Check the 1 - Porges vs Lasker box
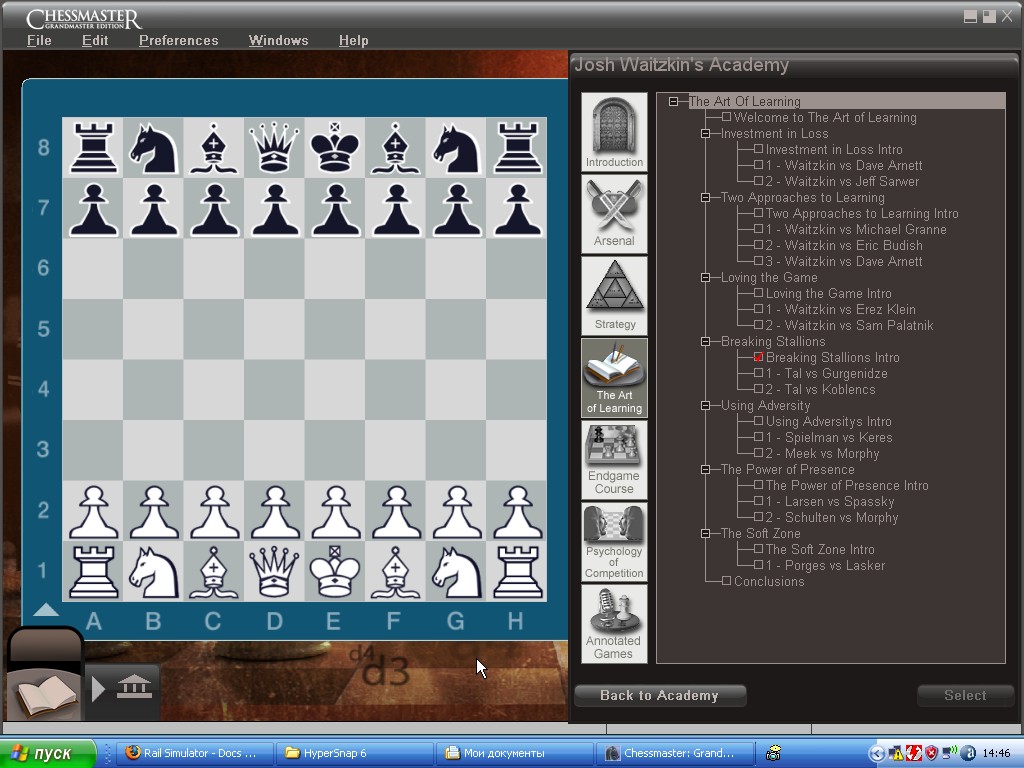The image size is (1024, 768). point(758,565)
